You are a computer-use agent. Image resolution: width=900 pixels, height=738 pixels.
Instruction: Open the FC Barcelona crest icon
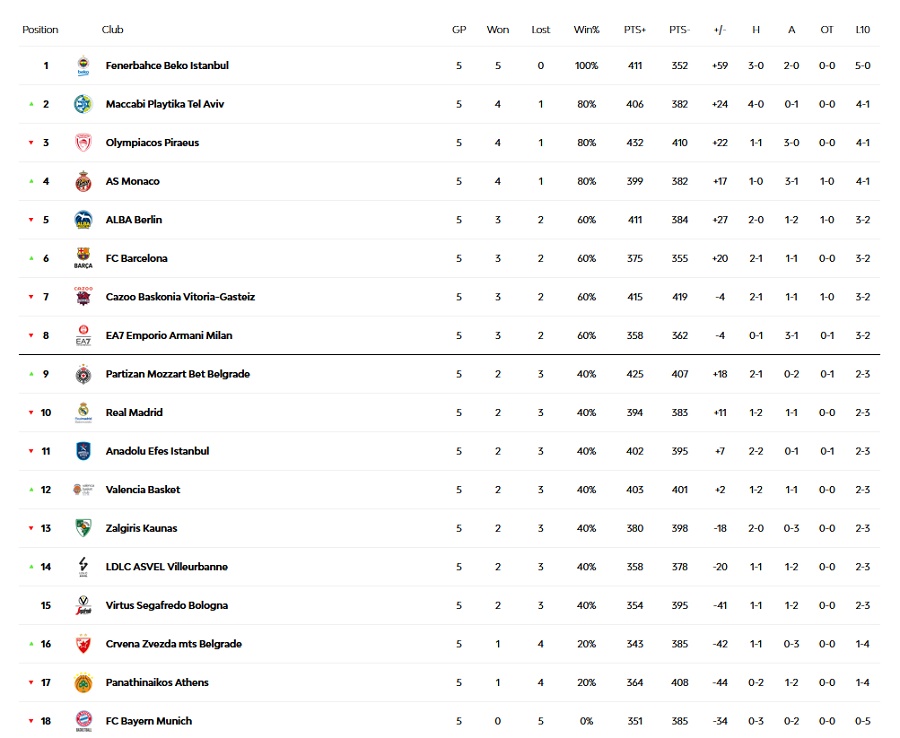[x=83, y=258]
